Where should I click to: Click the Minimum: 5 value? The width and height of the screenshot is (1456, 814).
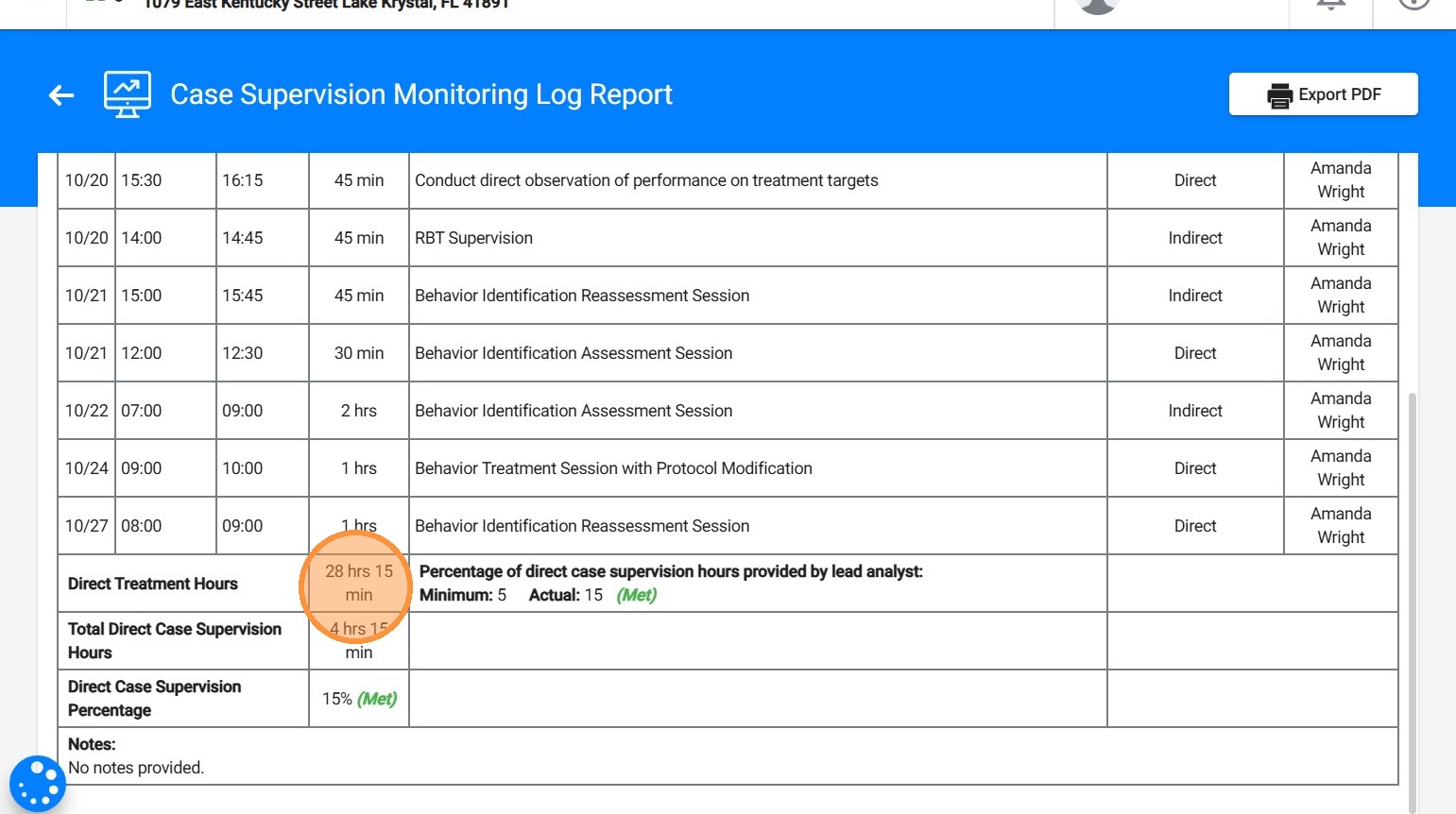[x=463, y=595]
